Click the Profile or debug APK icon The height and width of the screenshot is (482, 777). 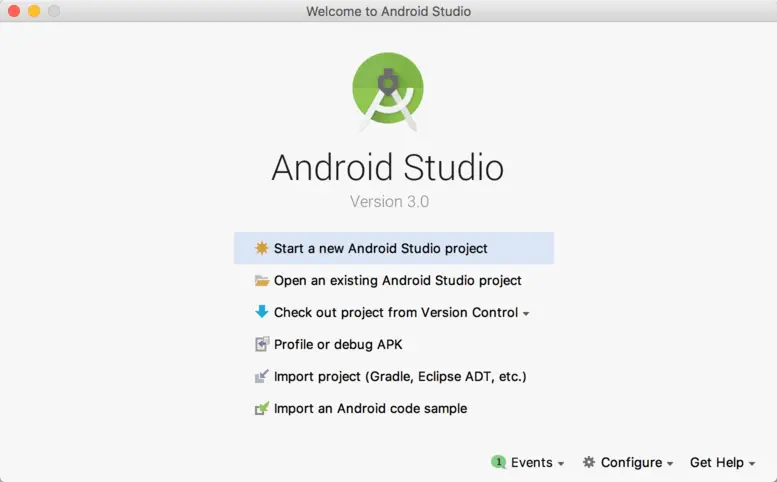pos(262,345)
